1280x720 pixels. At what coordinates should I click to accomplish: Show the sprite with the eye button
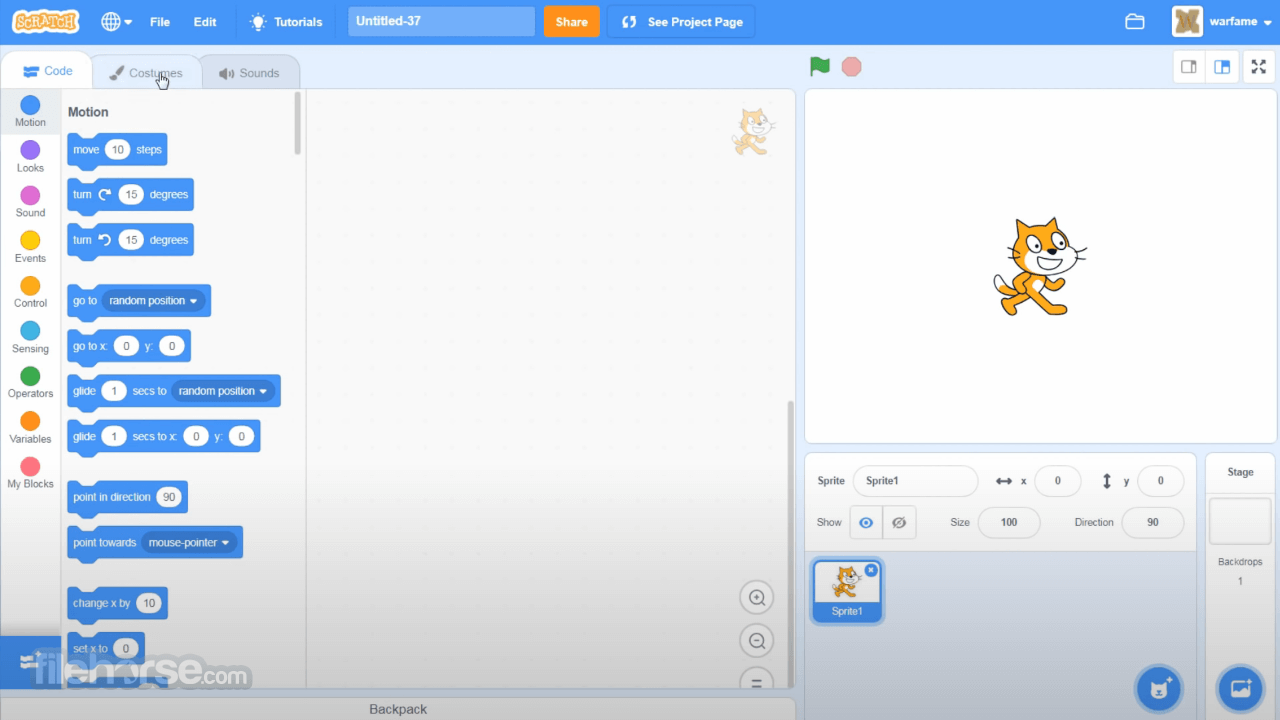[x=866, y=522]
